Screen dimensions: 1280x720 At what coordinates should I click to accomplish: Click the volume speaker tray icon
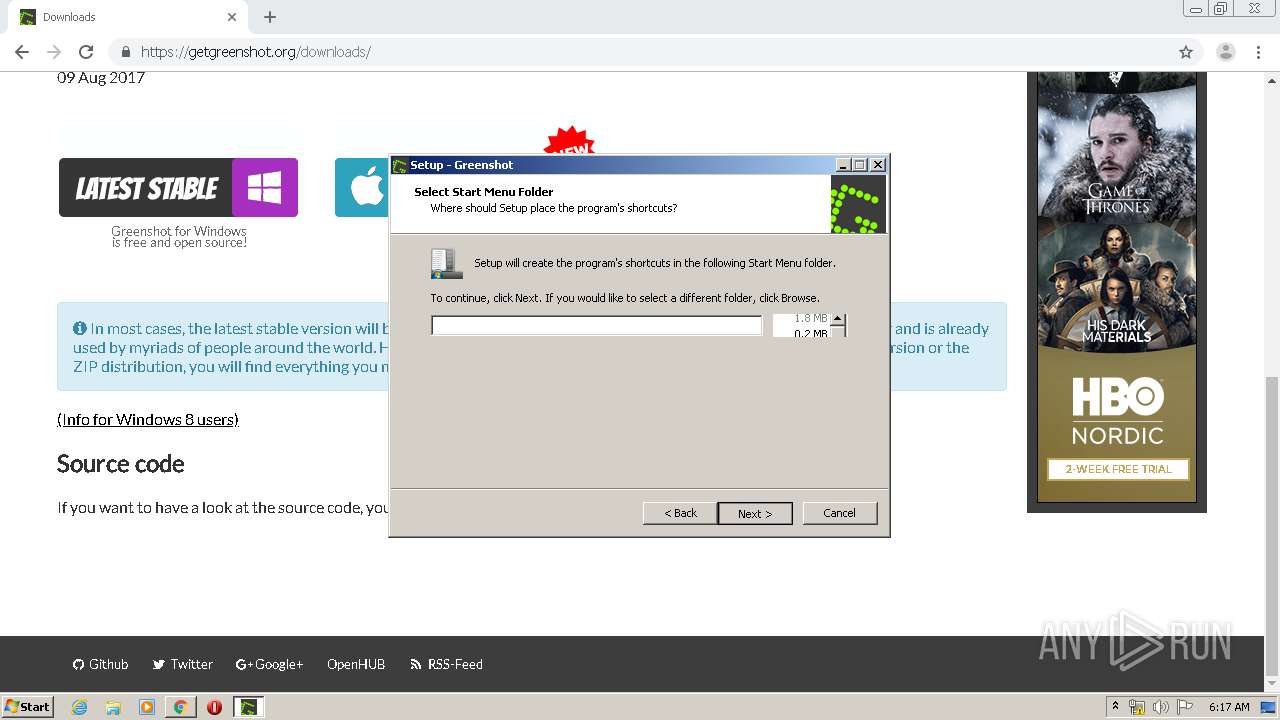click(x=1161, y=707)
